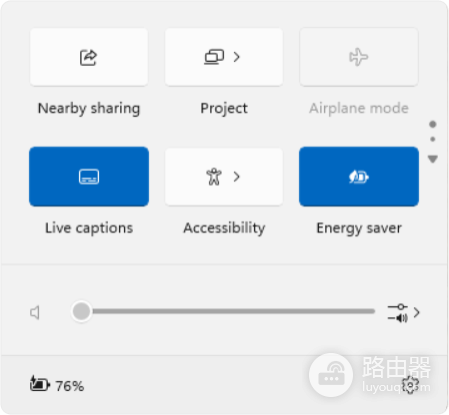Mute using the speaker icon
Screen dimensions: 449x415
coord(35,312)
